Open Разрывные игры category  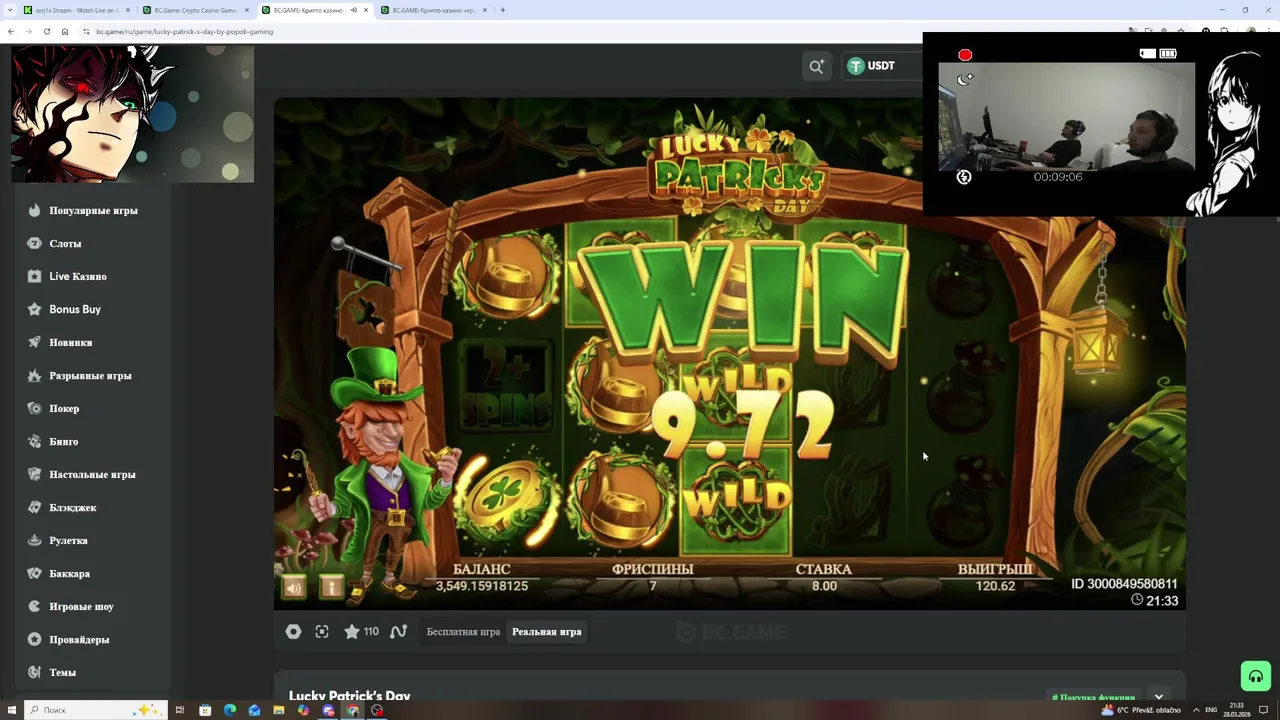coord(90,375)
